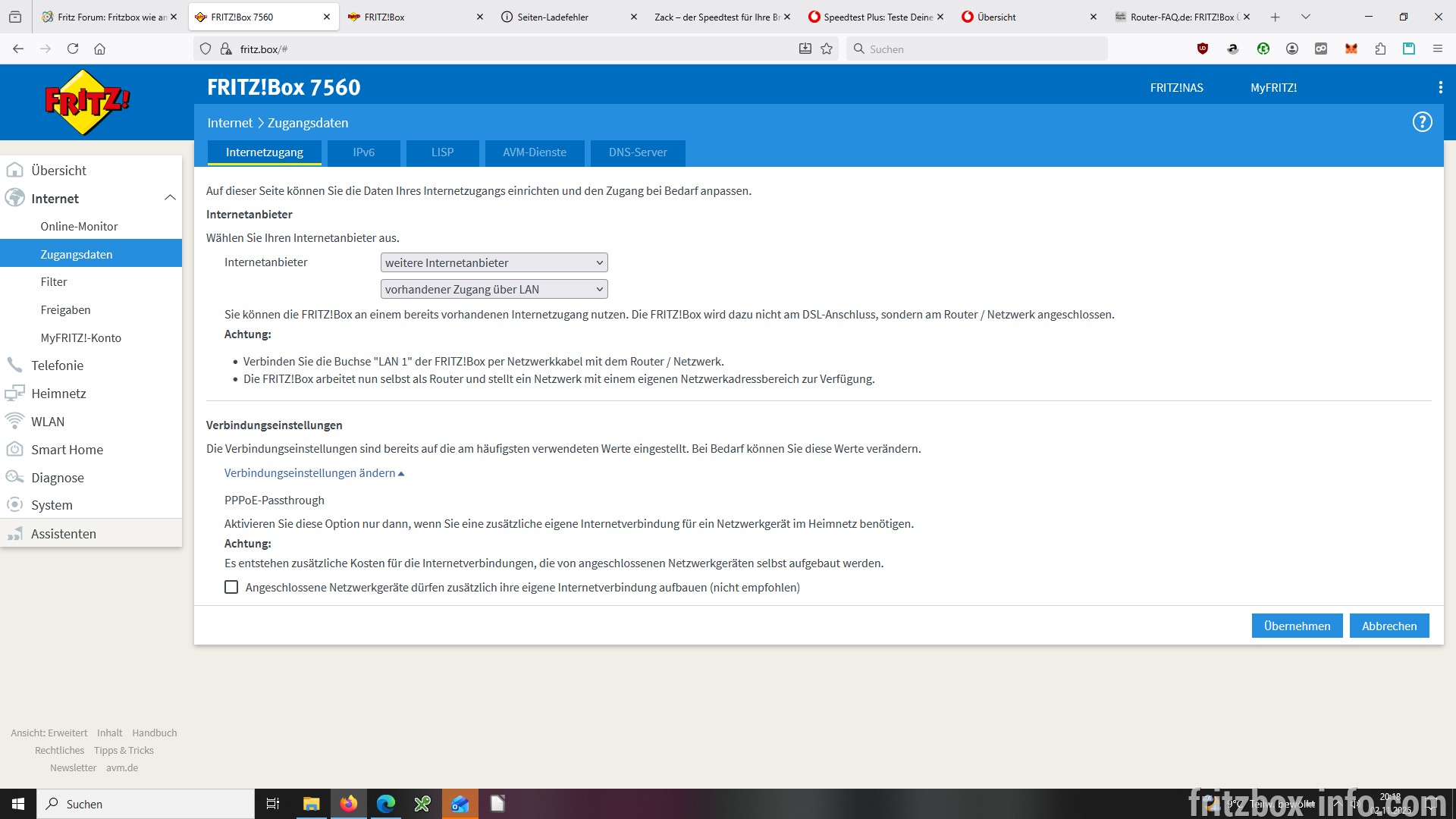The width and height of the screenshot is (1456, 819).
Task: Switch to Firefox on the taskbar
Action: click(348, 804)
